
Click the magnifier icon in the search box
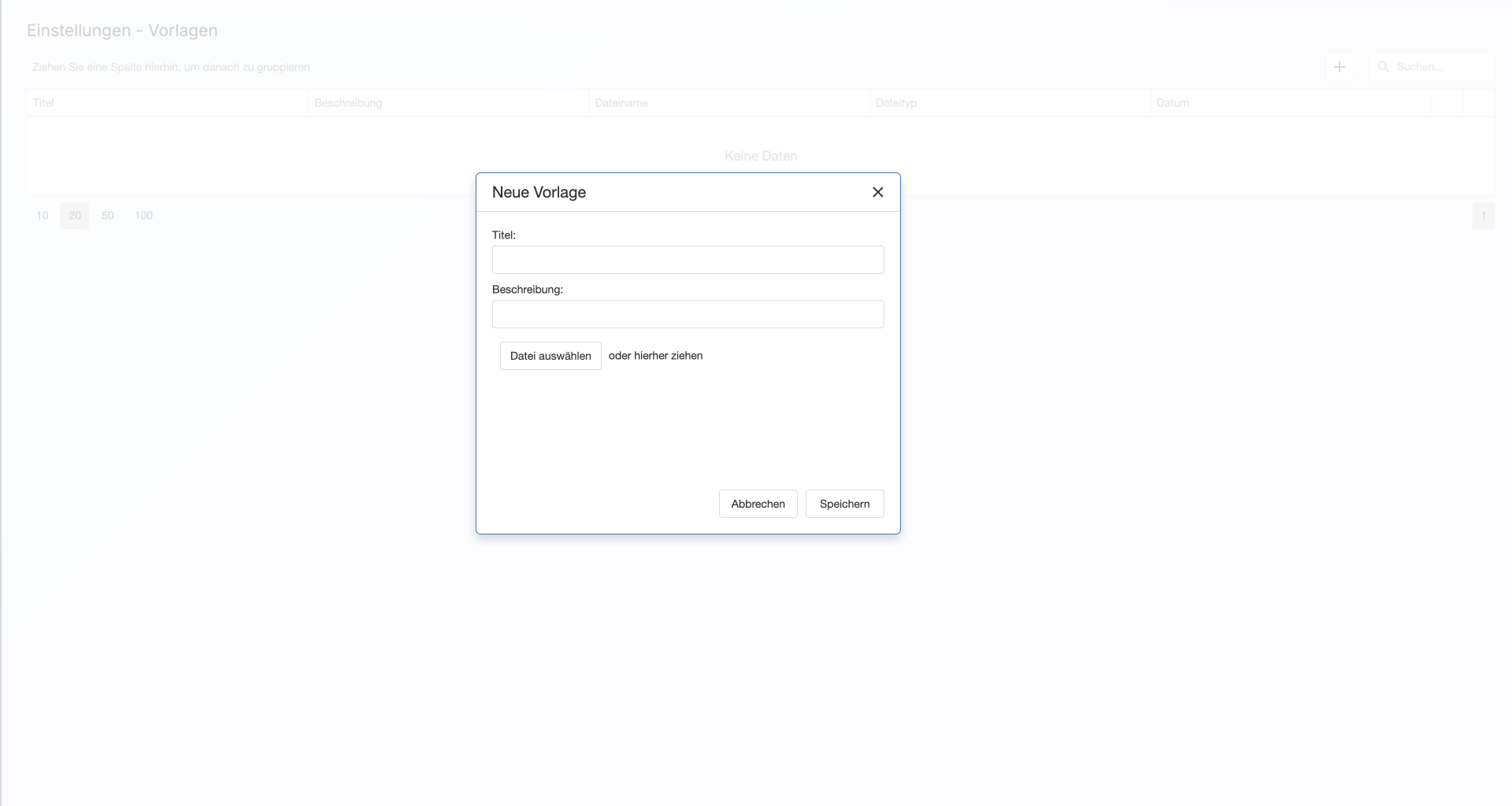(1383, 67)
